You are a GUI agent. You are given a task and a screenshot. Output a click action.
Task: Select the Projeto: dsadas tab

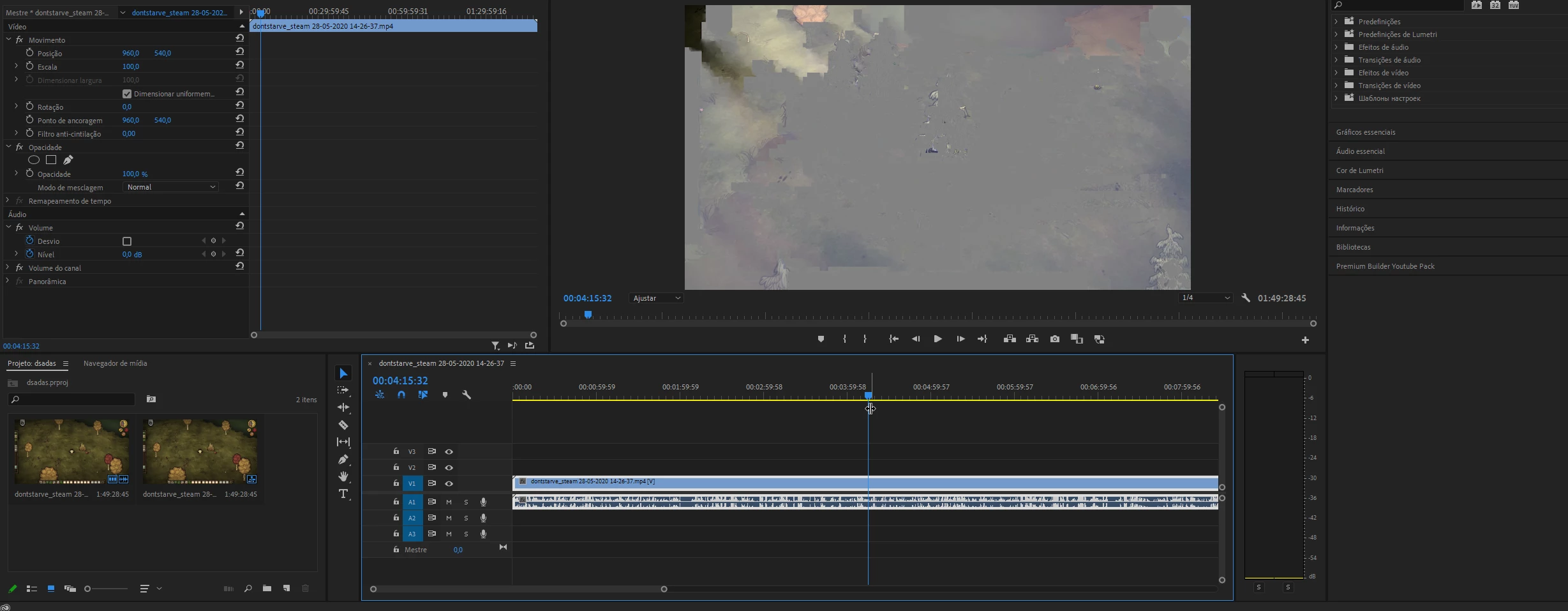(x=32, y=363)
